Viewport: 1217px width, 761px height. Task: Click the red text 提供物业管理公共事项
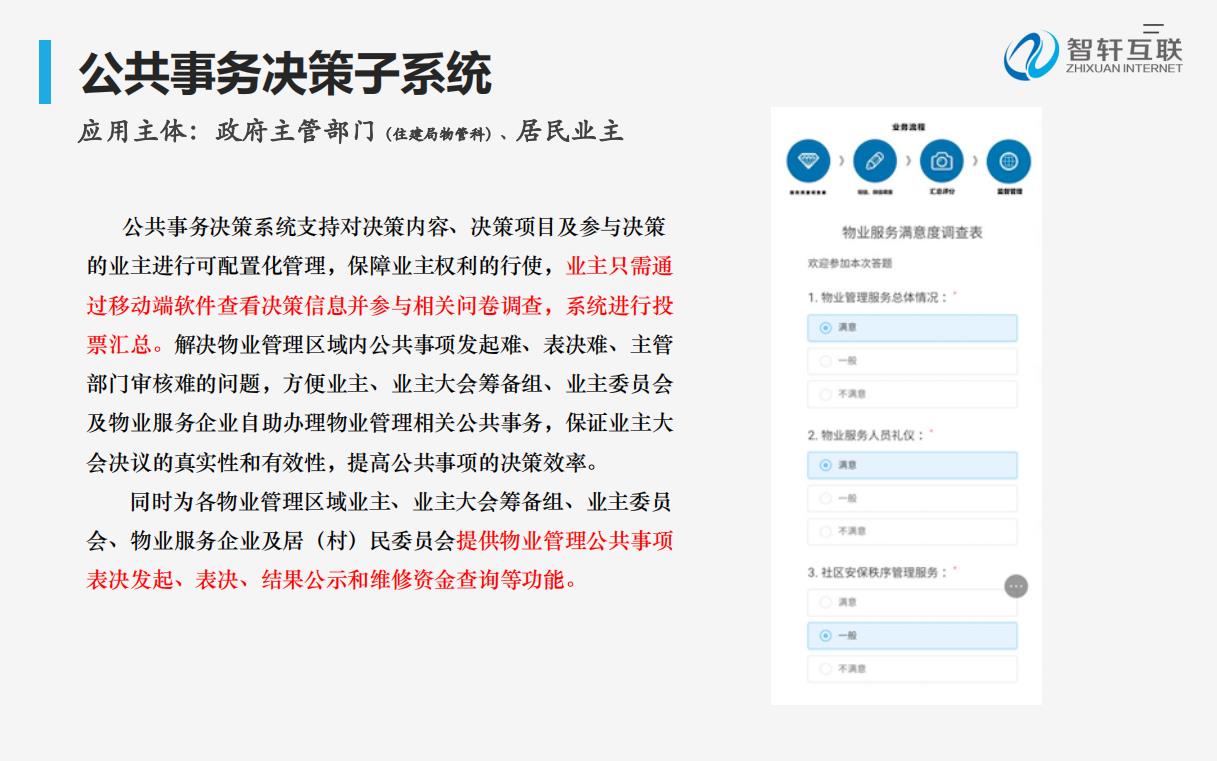564,541
